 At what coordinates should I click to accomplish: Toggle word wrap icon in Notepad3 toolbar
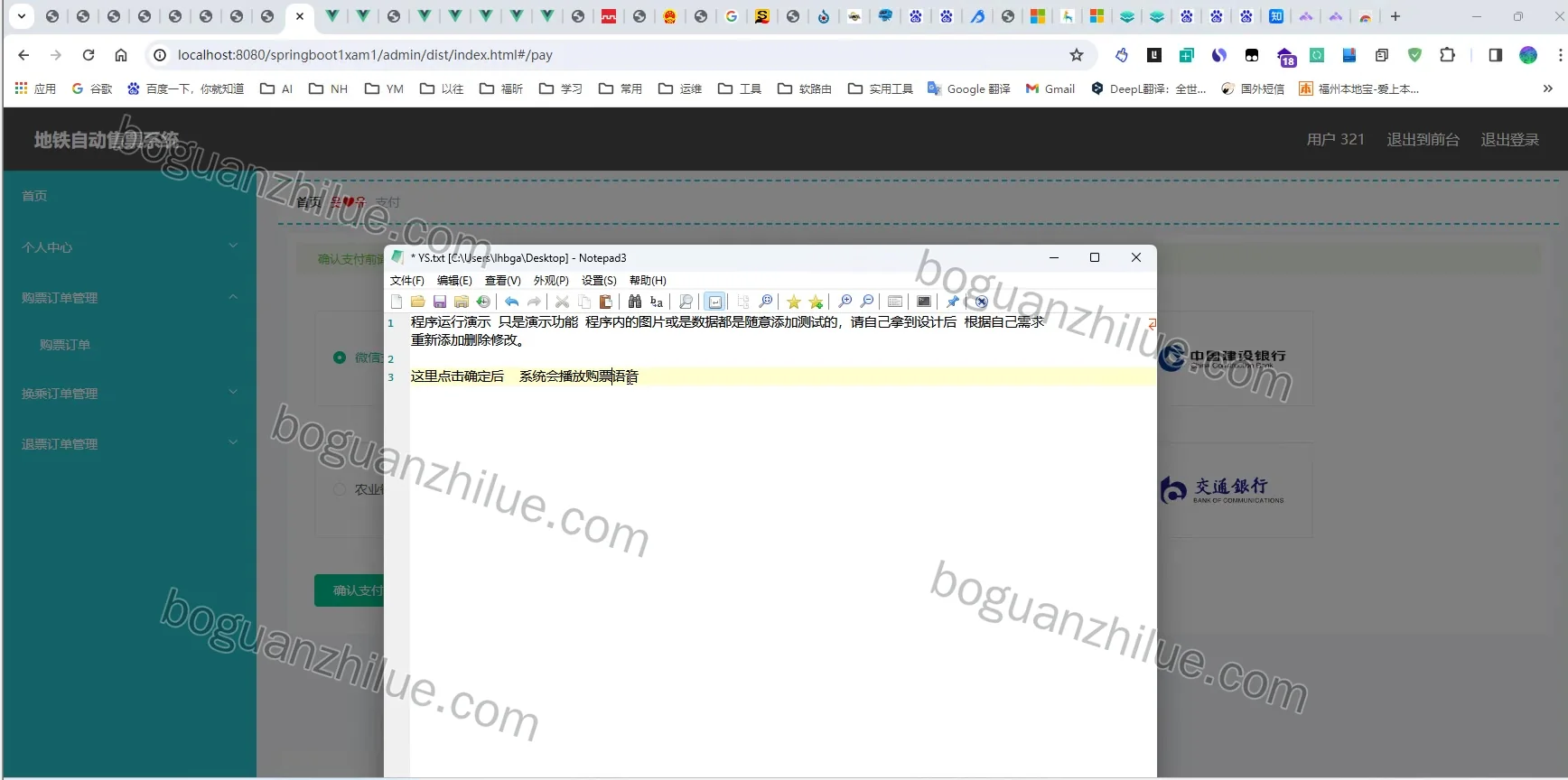(x=715, y=302)
